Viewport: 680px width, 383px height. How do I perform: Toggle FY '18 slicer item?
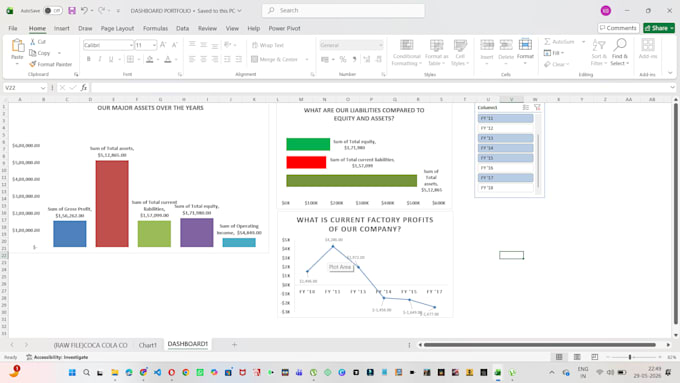[x=506, y=188]
